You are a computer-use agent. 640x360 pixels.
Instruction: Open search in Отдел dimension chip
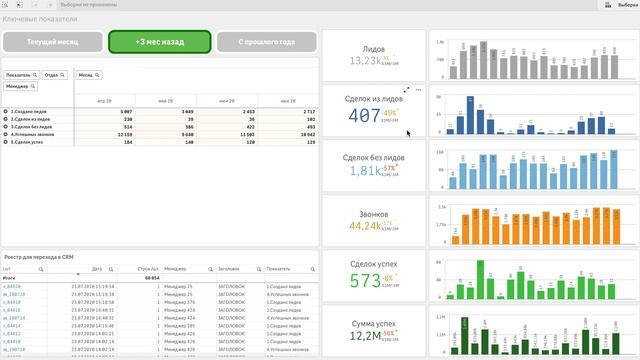(62, 75)
